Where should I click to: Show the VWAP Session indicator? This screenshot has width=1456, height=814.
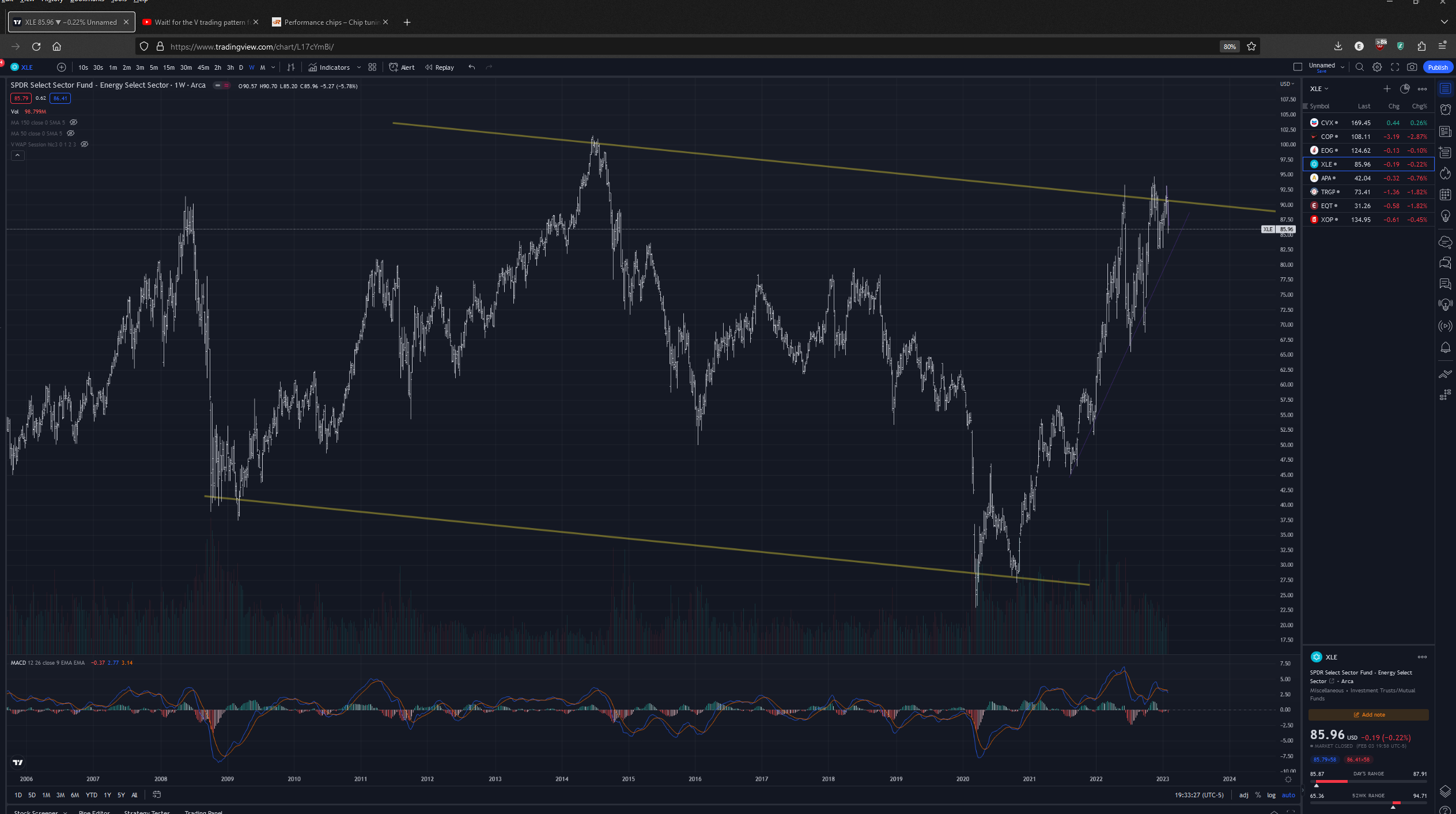click(85, 144)
